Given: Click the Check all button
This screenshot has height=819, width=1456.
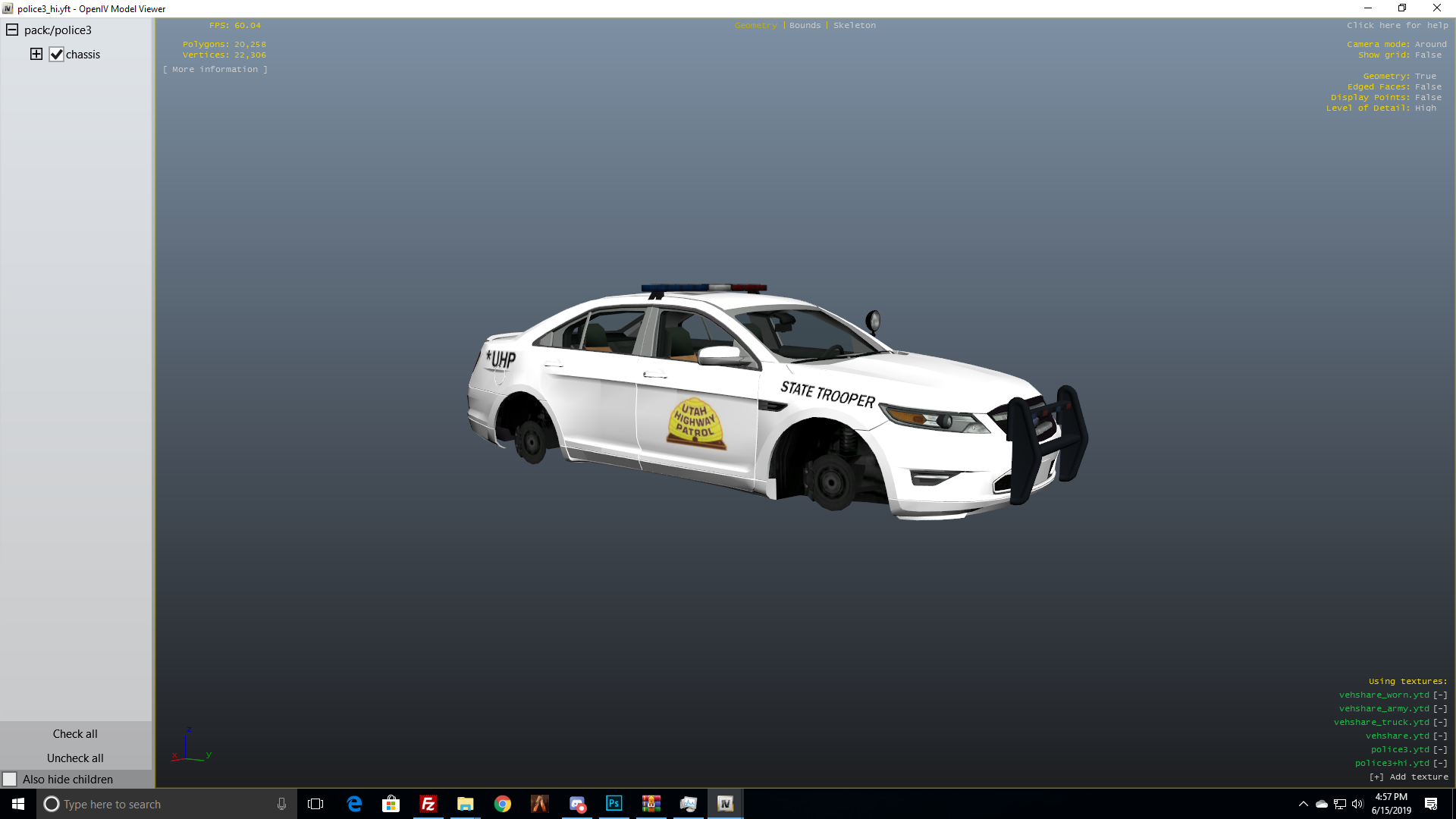Looking at the screenshot, I should pyautogui.click(x=75, y=734).
